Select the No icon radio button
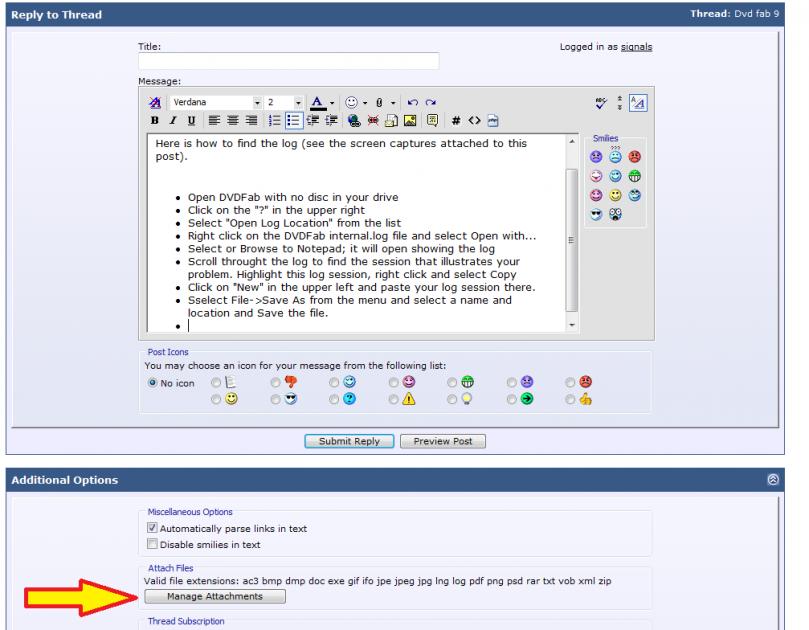This screenshot has width=809, height=630. click(152, 383)
